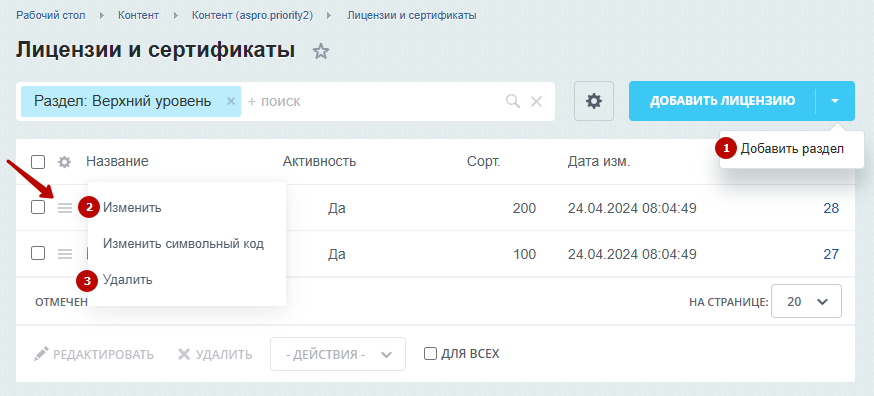Open column settings gear in table header

65,162
